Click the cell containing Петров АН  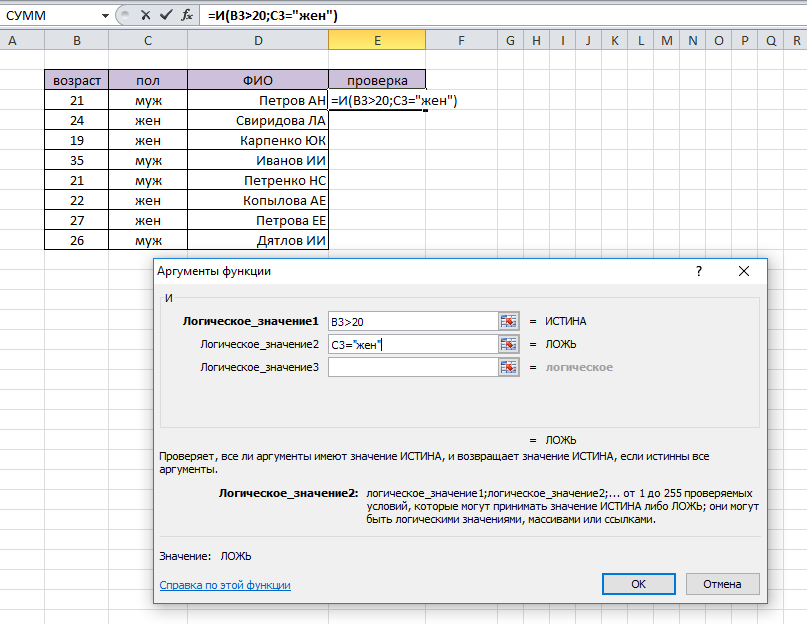click(x=258, y=100)
